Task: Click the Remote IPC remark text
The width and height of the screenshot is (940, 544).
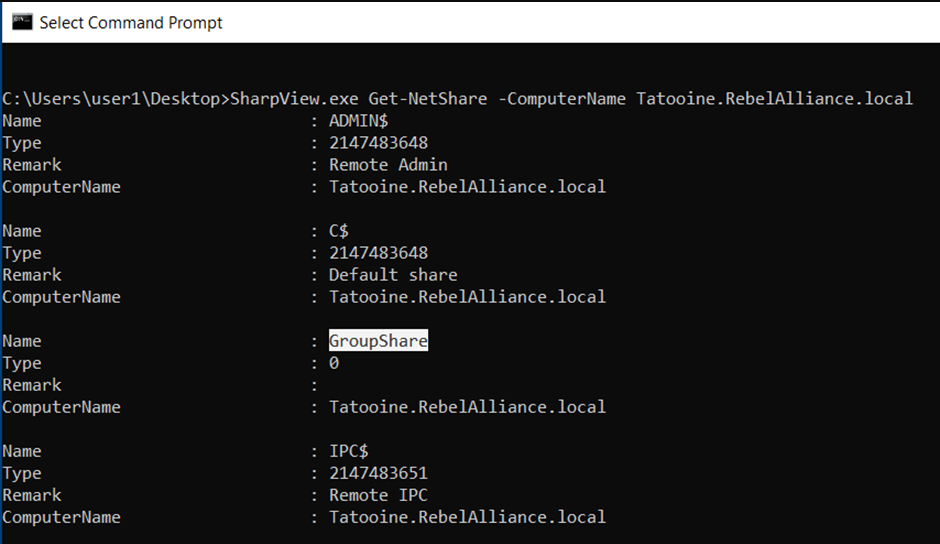Action: click(x=378, y=495)
